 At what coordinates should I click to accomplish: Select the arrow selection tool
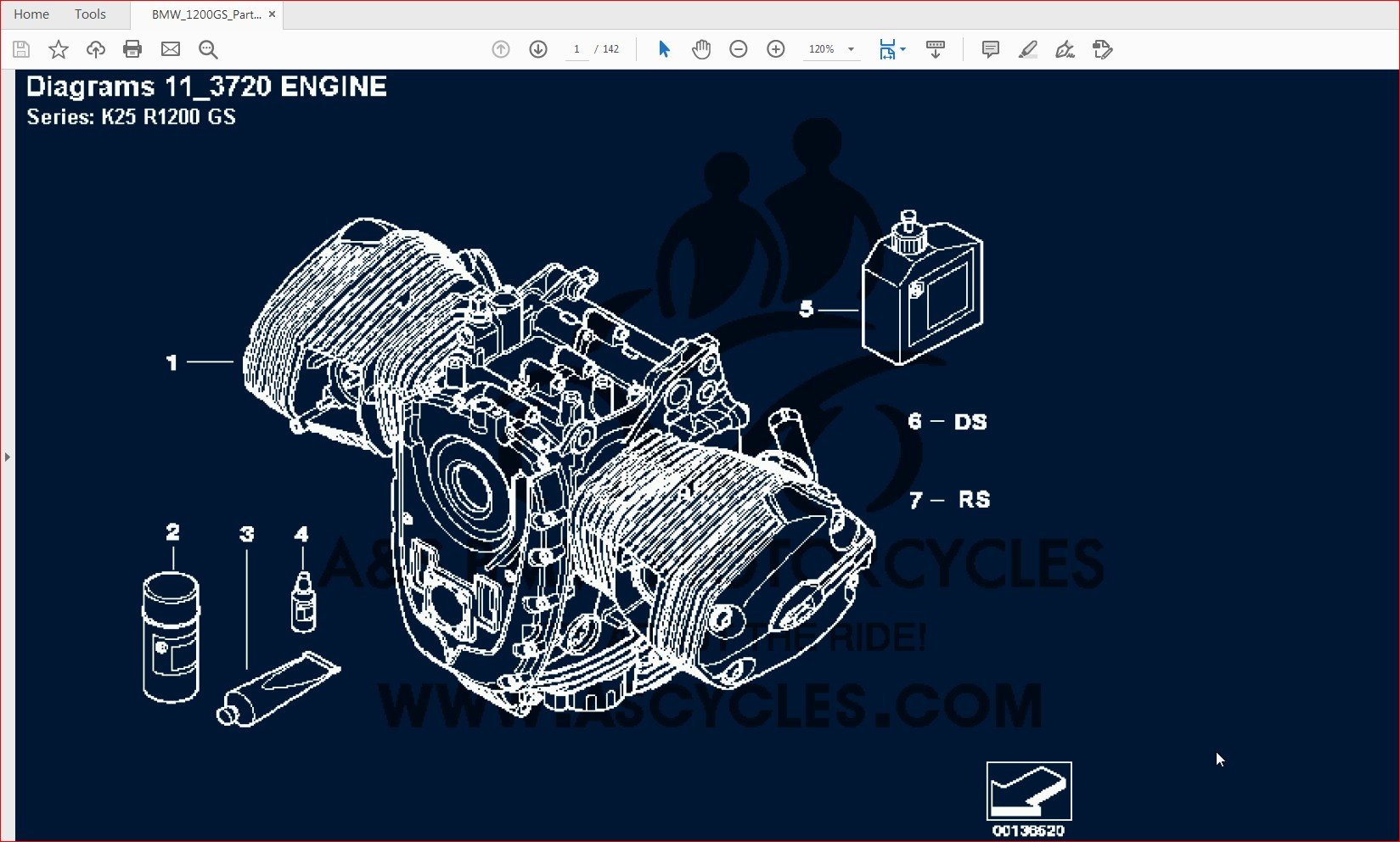coord(664,49)
